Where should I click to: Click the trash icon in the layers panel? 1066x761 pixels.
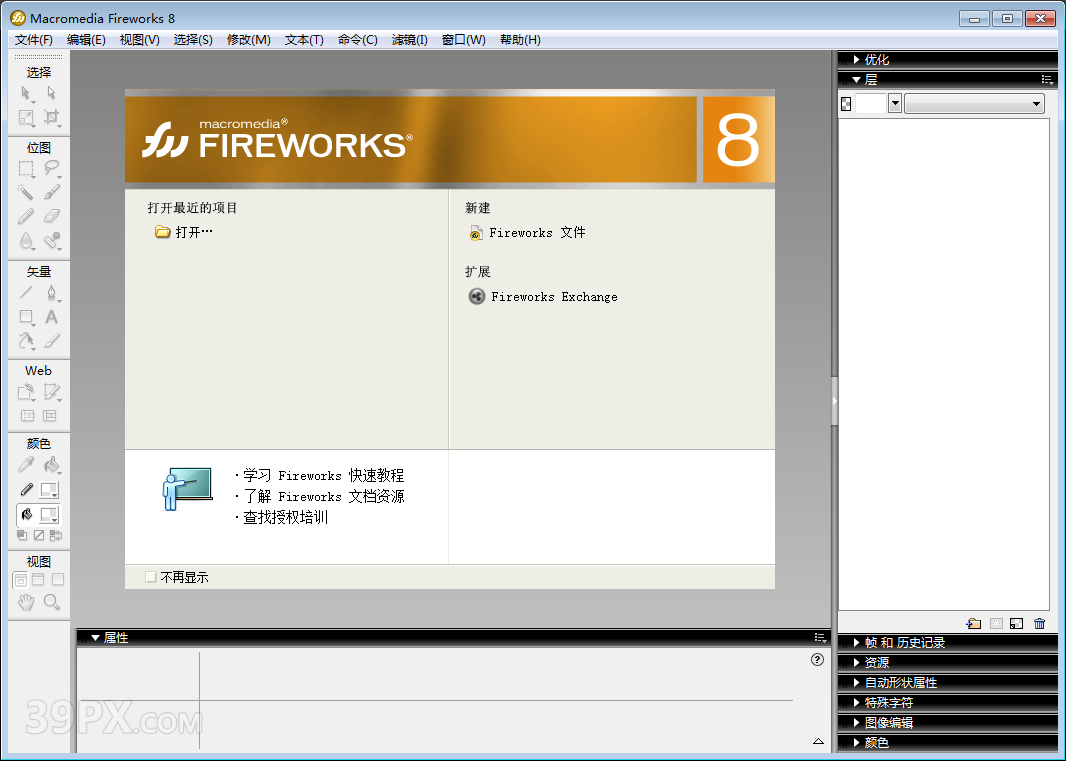(x=1039, y=623)
